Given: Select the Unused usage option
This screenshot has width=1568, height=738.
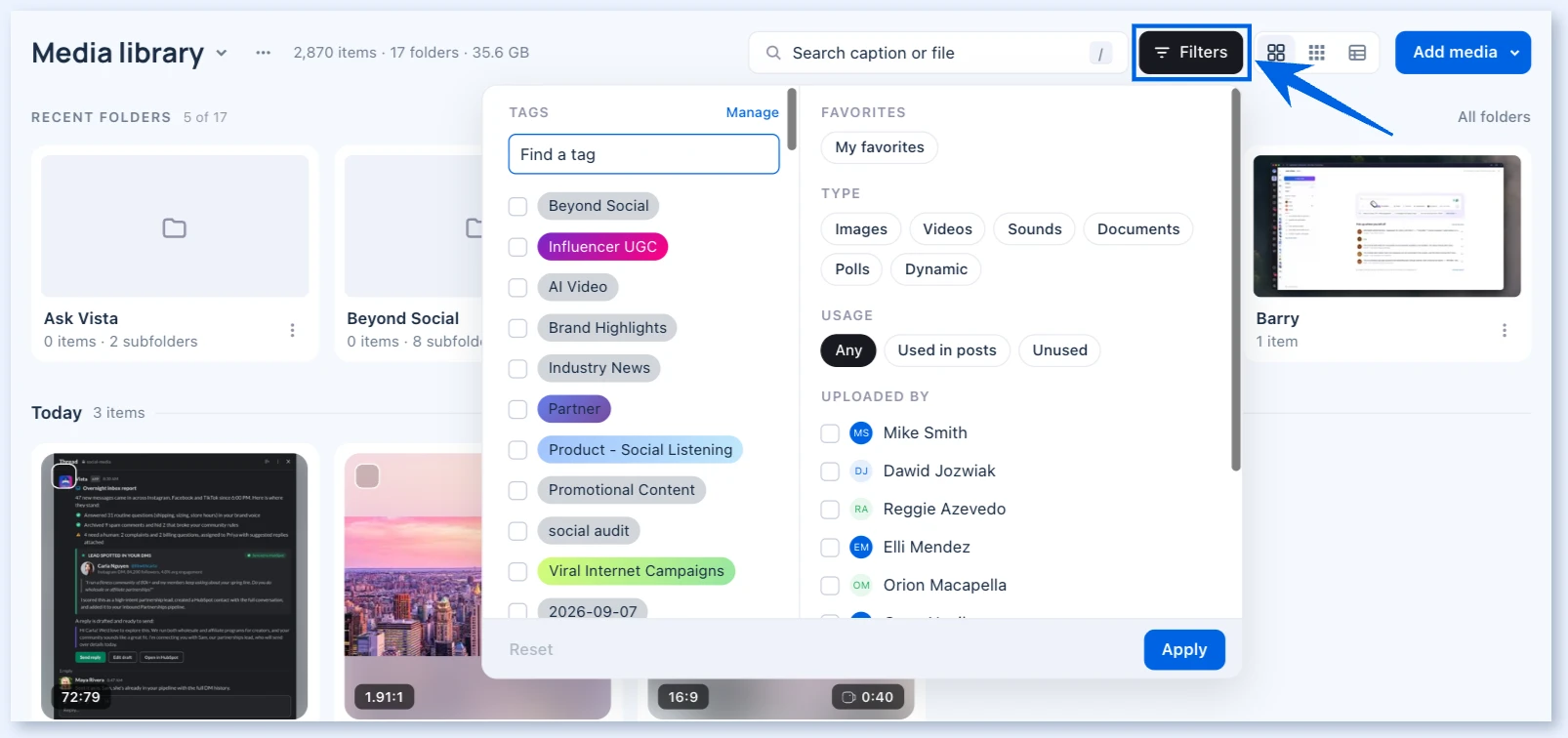Looking at the screenshot, I should click(x=1059, y=350).
